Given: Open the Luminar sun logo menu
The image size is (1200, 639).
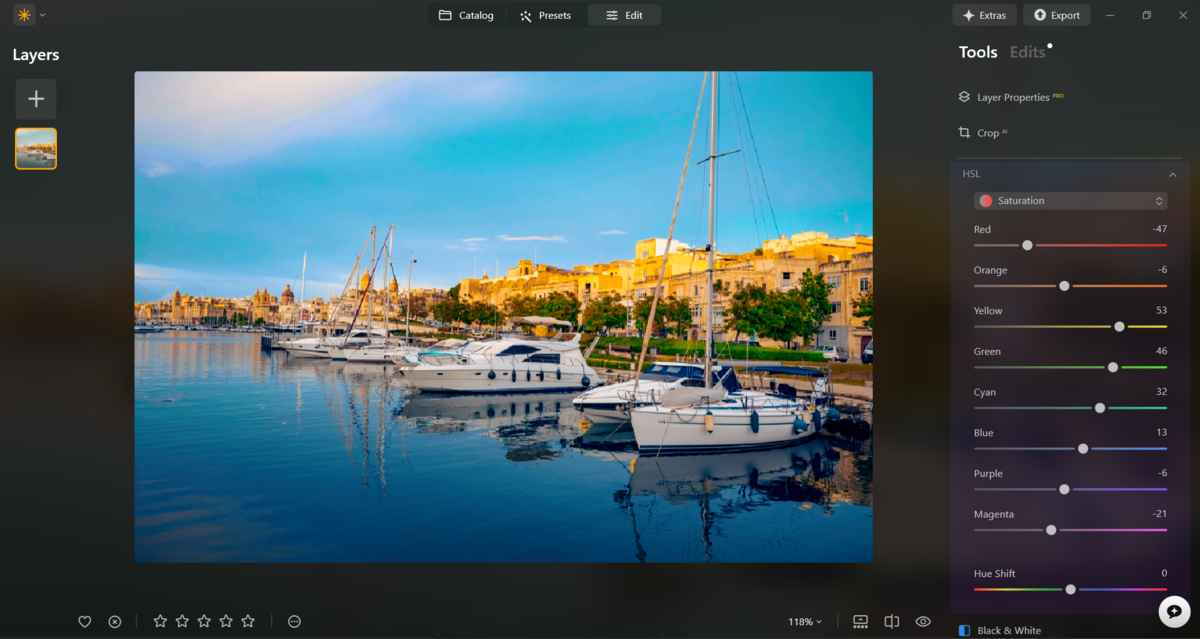Looking at the screenshot, I should point(24,15).
